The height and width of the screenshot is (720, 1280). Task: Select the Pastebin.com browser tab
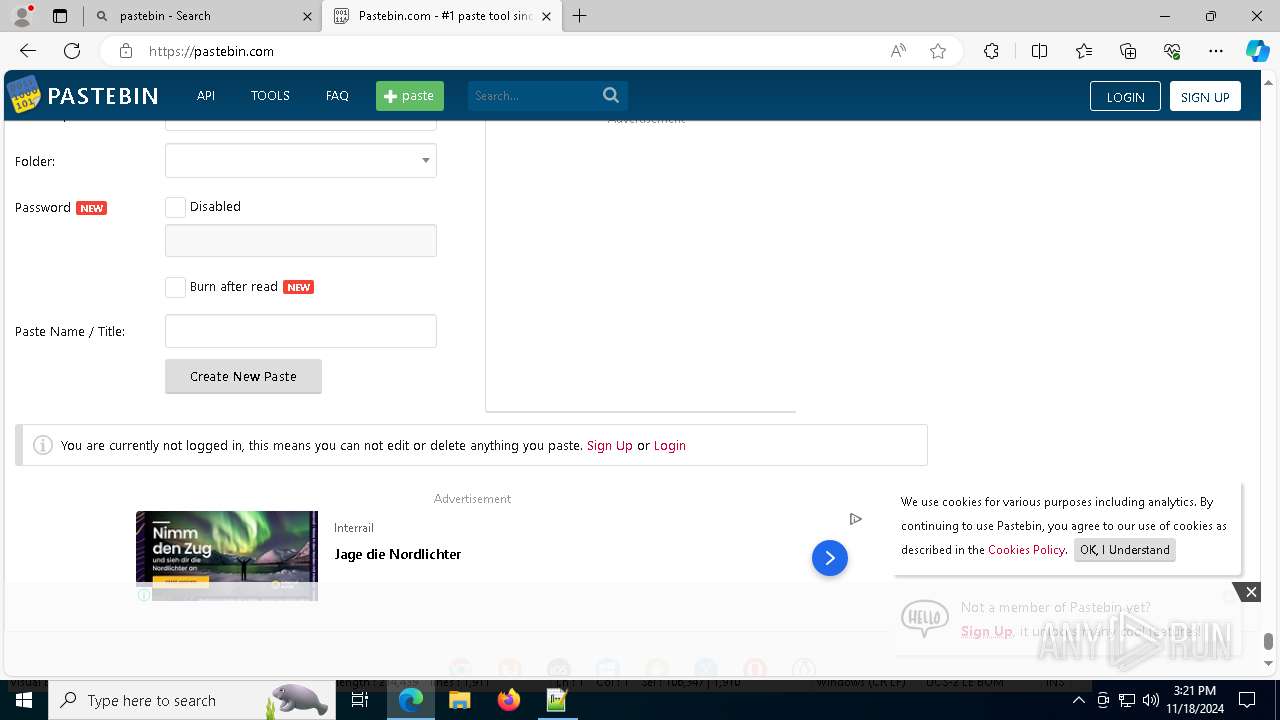441,16
